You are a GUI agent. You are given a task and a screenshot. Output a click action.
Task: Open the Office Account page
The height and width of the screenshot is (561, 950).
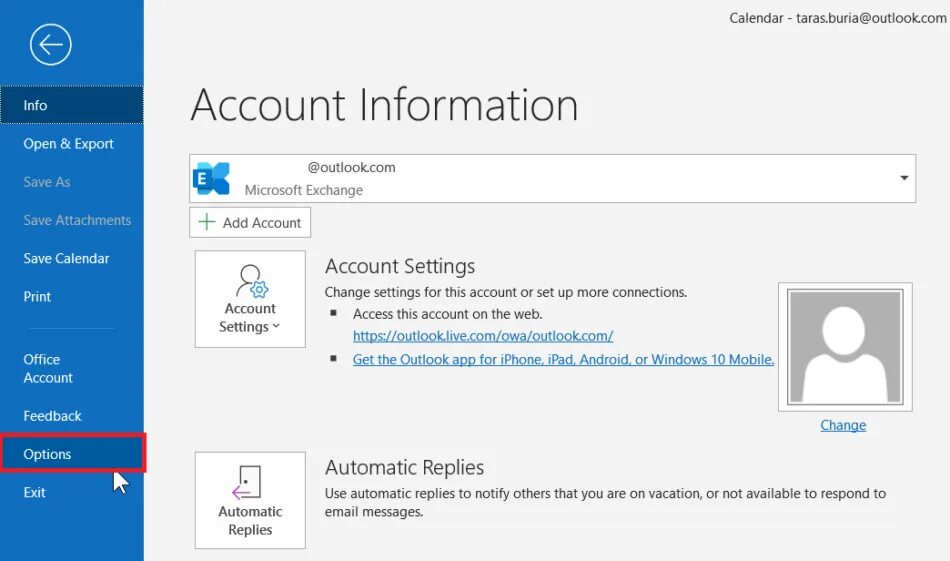(x=48, y=368)
